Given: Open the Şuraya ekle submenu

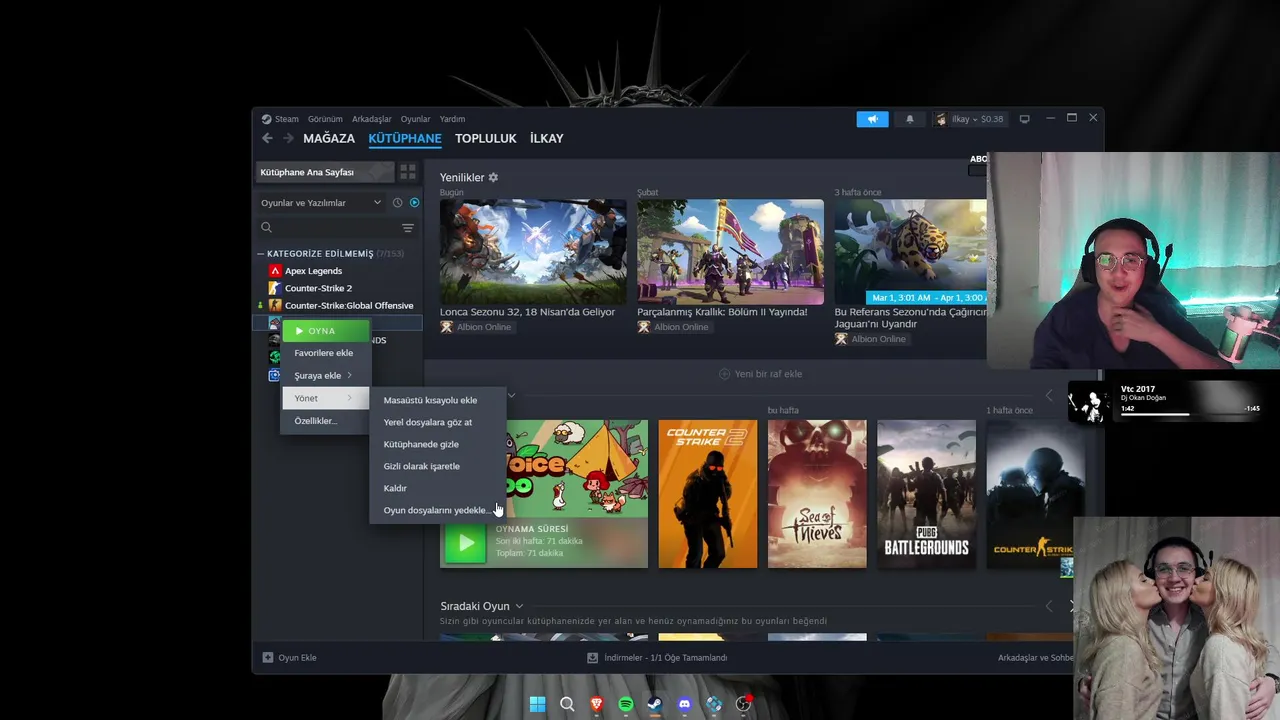Looking at the screenshot, I should point(323,375).
